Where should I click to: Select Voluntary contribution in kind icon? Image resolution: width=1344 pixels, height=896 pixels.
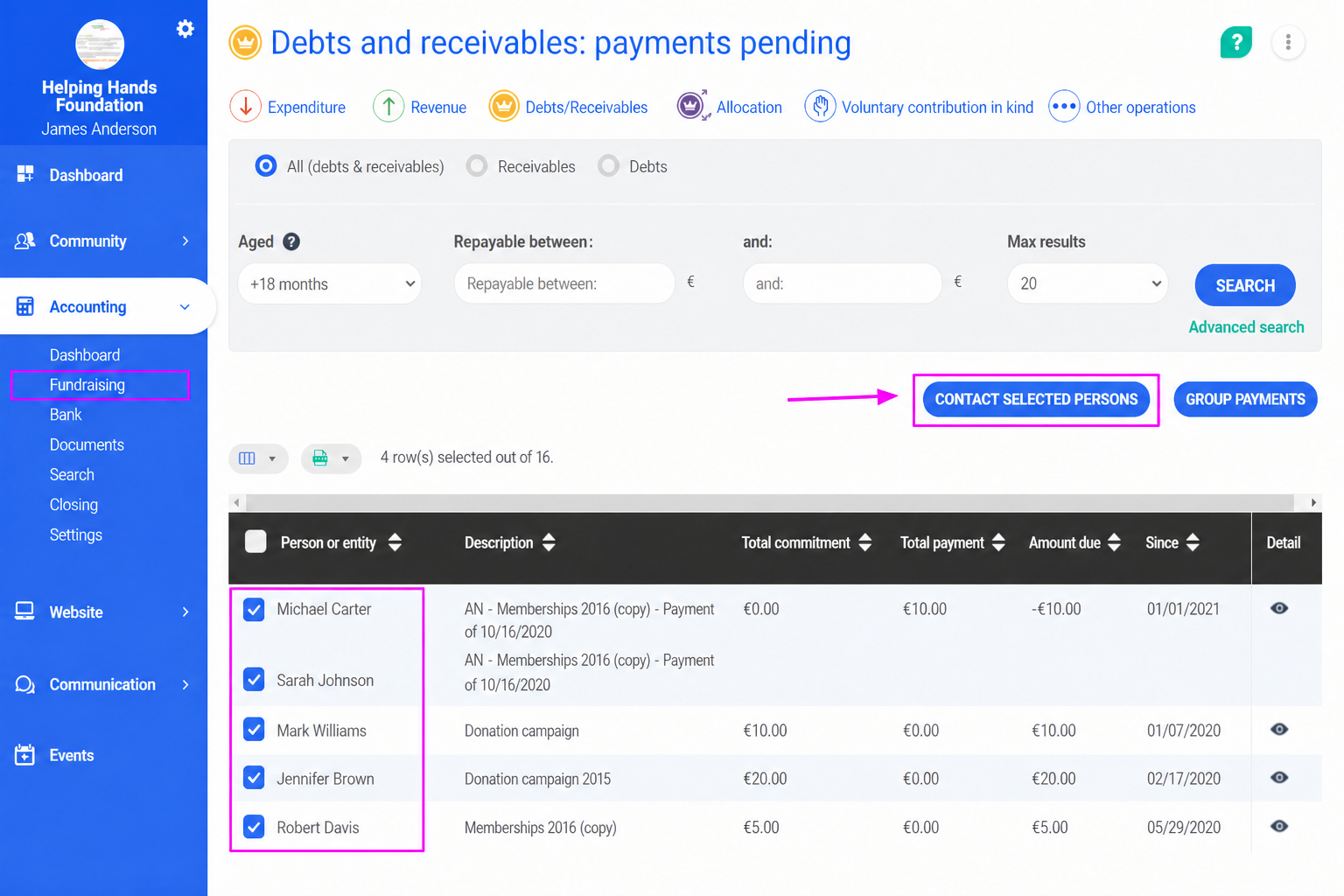point(820,107)
